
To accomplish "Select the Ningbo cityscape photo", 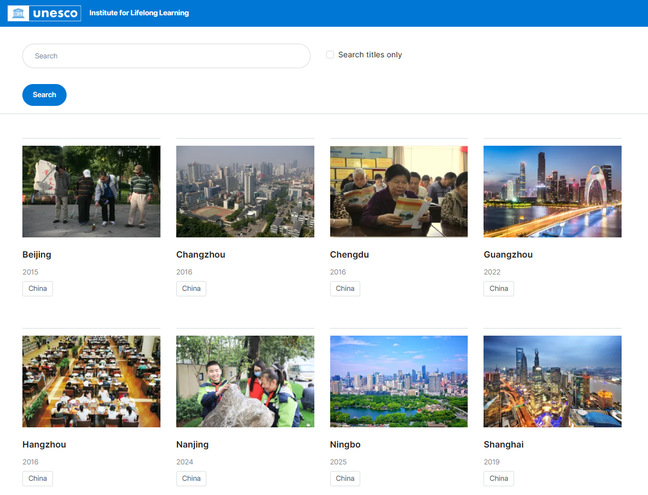I will pyautogui.click(x=399, y=381).
